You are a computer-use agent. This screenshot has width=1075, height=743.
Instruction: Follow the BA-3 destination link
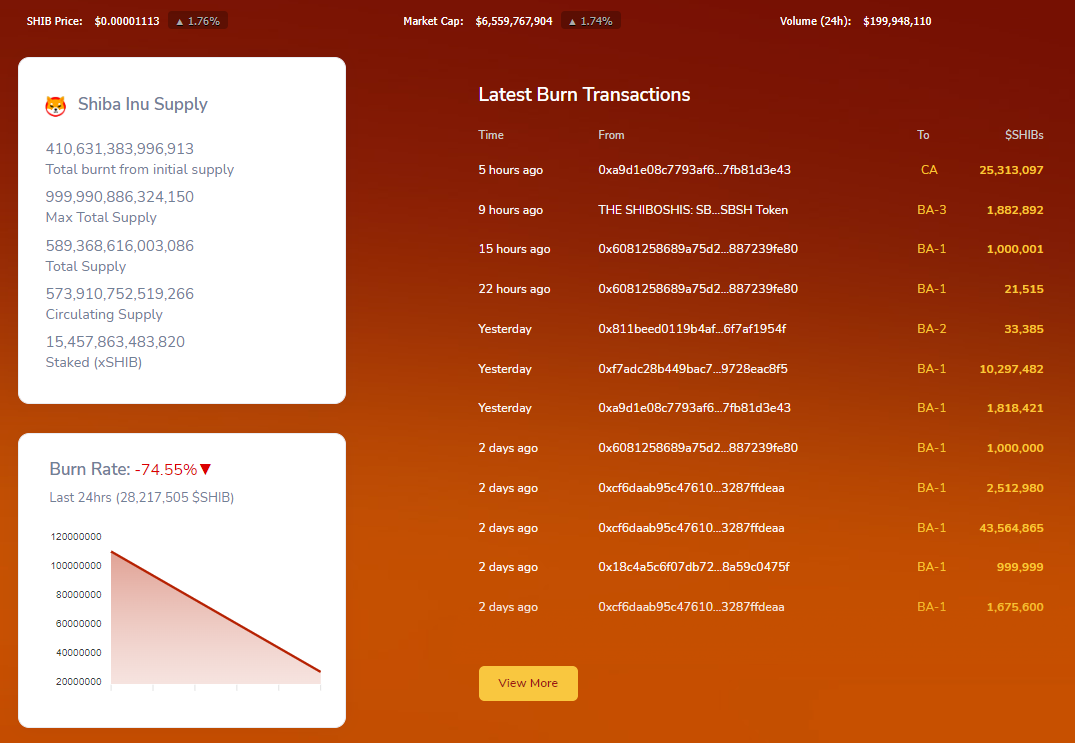(931, 210)
